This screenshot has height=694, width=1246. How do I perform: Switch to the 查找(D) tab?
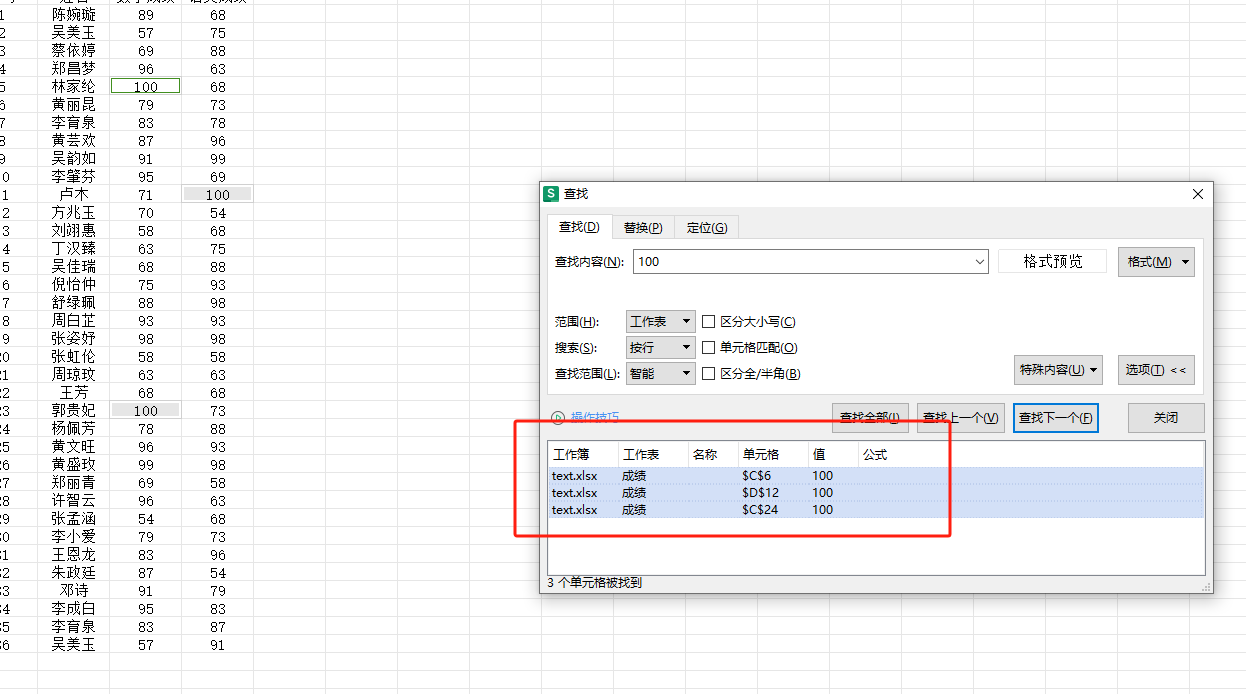[x=579, y=227]
